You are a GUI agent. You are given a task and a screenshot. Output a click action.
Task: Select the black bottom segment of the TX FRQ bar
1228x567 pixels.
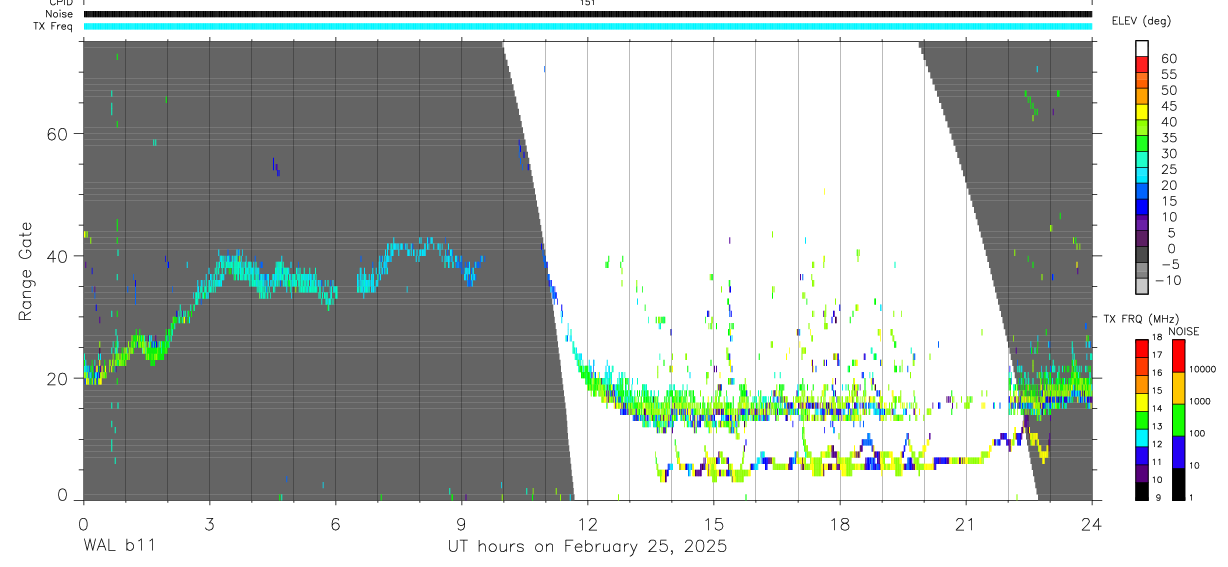tap(1141, 489)
